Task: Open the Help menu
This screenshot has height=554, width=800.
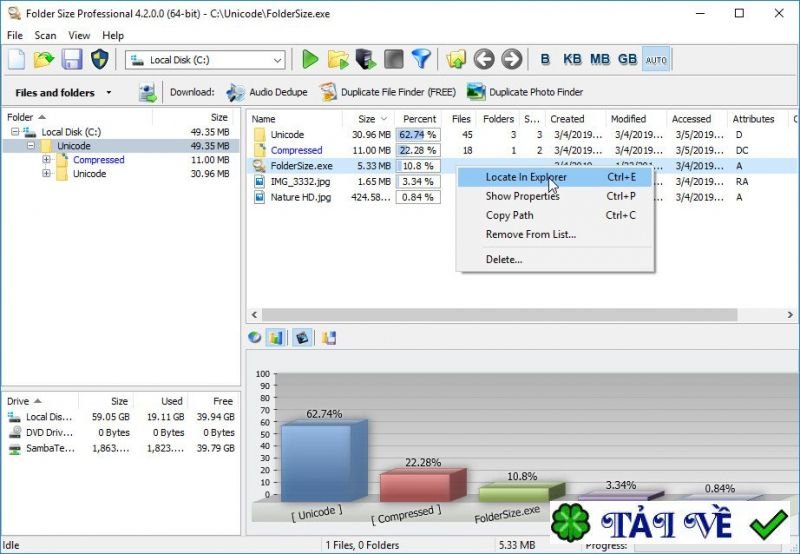Action: (x=113, y=35)
